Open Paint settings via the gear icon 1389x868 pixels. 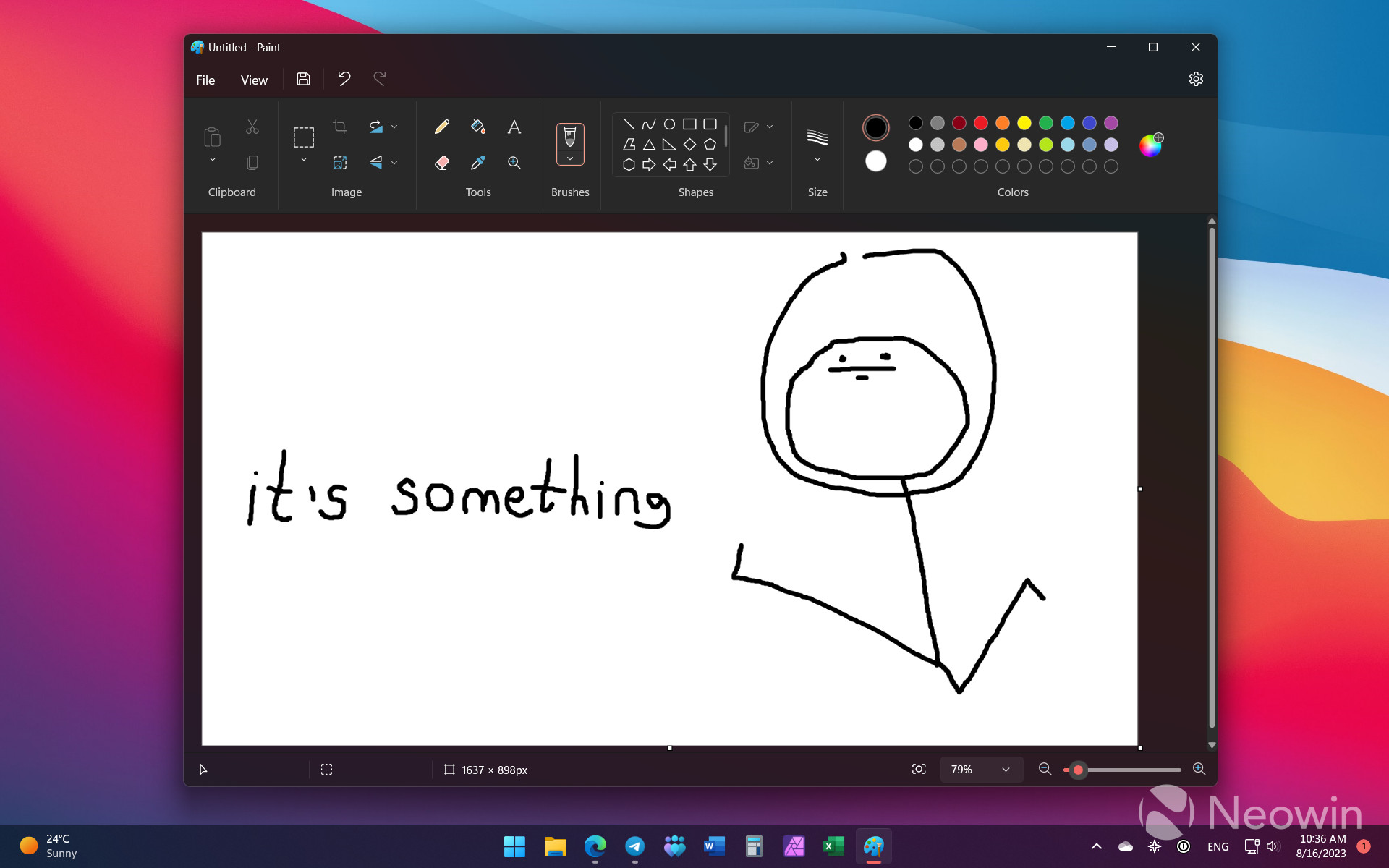coord(1196,79)
